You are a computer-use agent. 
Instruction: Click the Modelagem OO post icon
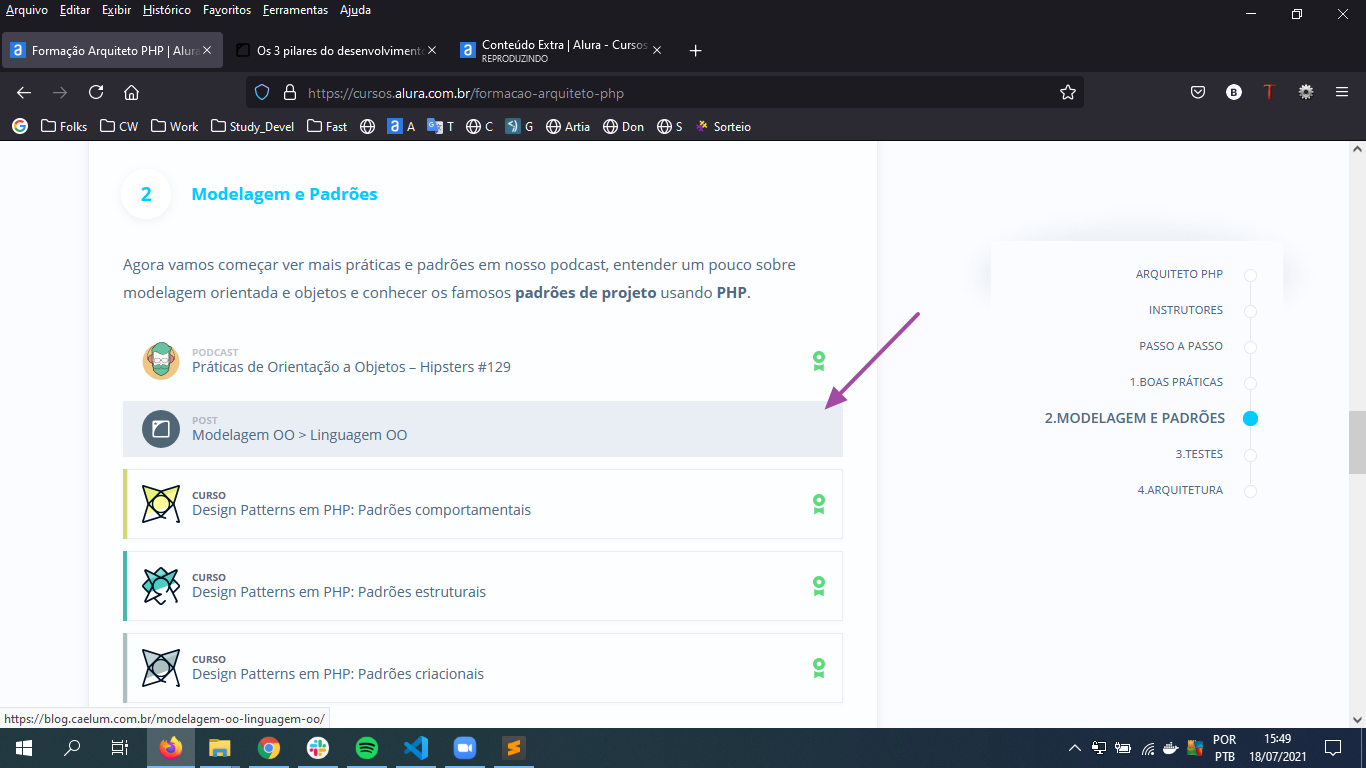pos(161,429)
